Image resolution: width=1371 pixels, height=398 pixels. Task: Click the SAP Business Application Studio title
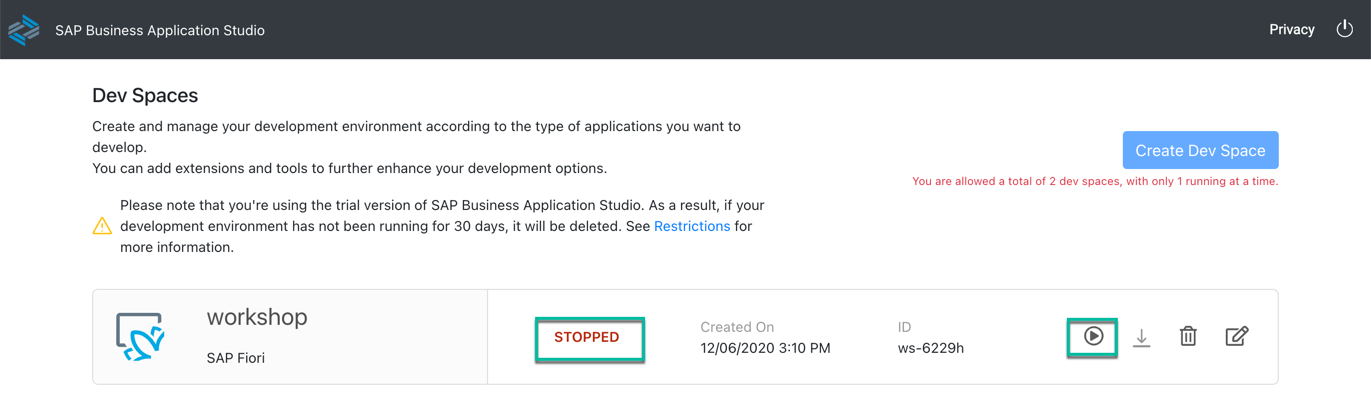click(x=160, y=30)
